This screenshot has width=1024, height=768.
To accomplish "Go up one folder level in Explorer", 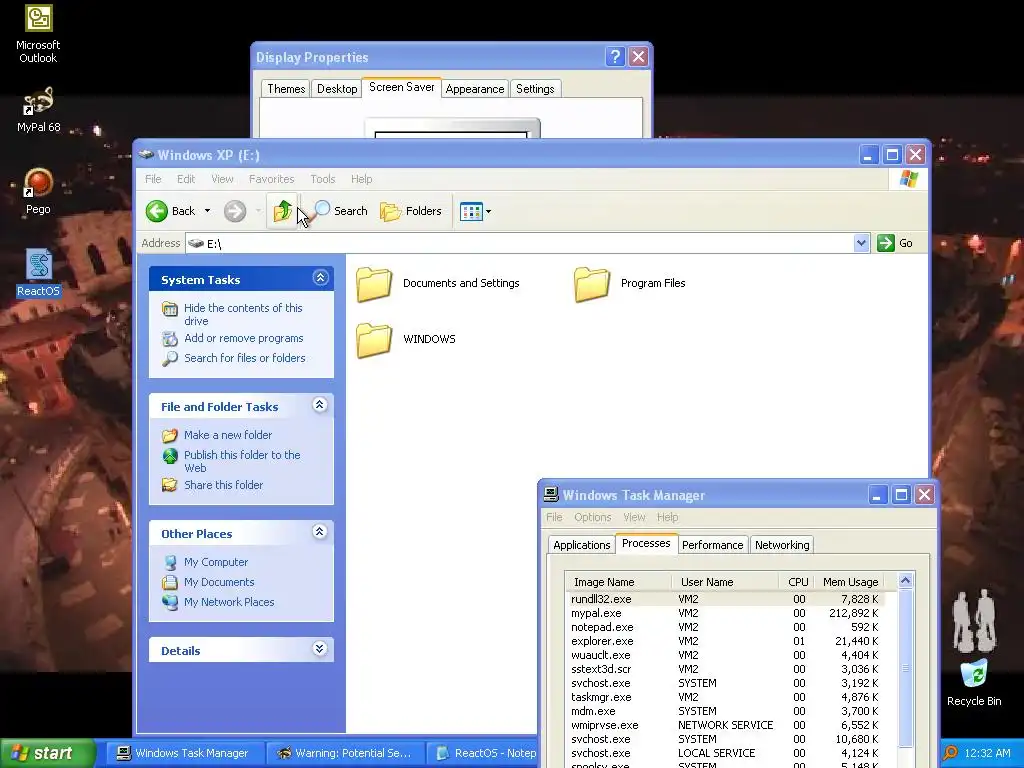I will [282, 211].
